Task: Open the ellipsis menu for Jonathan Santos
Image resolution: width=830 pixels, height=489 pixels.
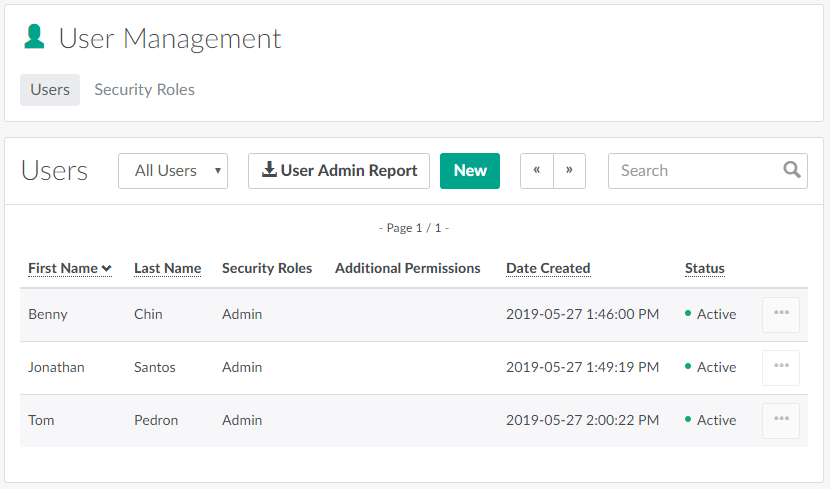Action: click(x=781, y=367)
